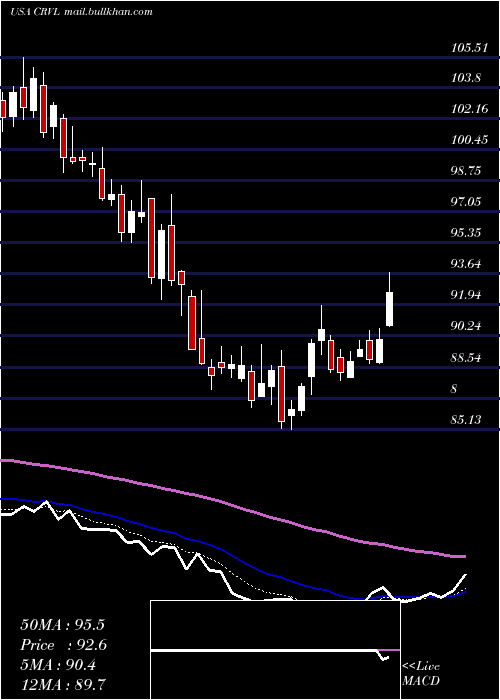Click the 100.45 price axis label

pyautogui.click(x=468, y=140)
